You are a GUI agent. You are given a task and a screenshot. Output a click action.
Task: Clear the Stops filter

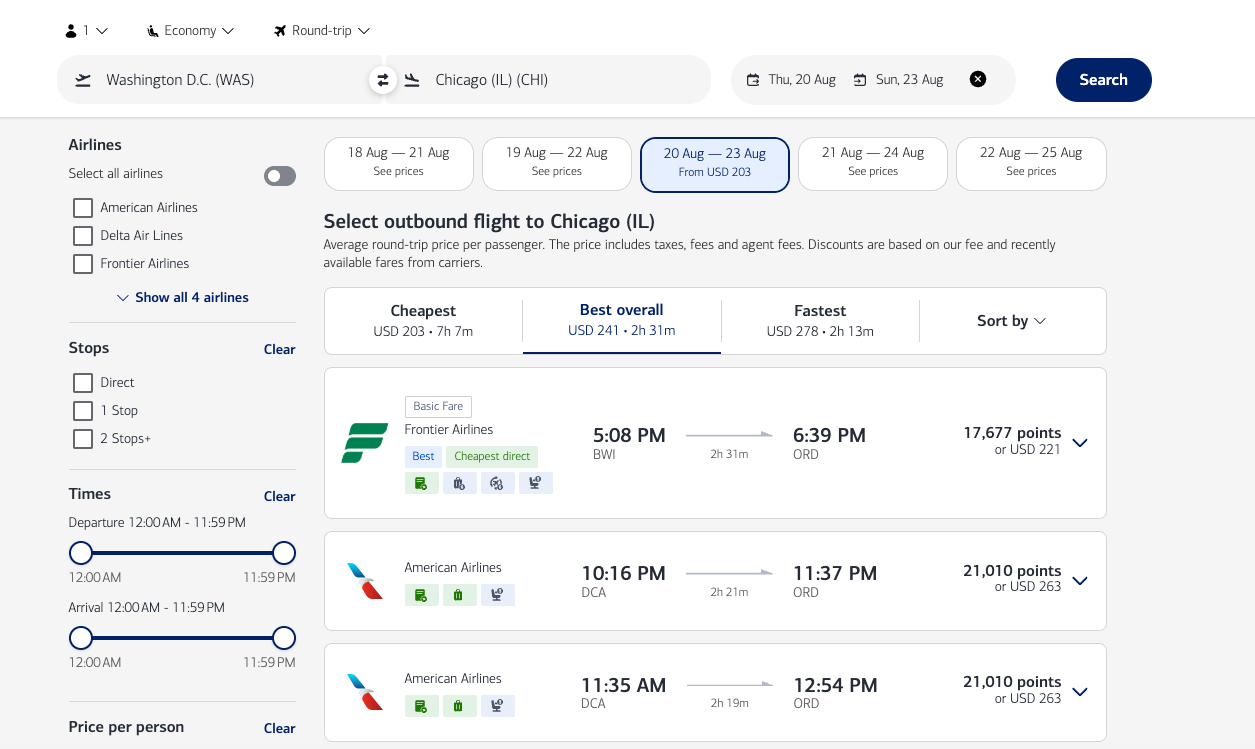(x=280, y=349)
